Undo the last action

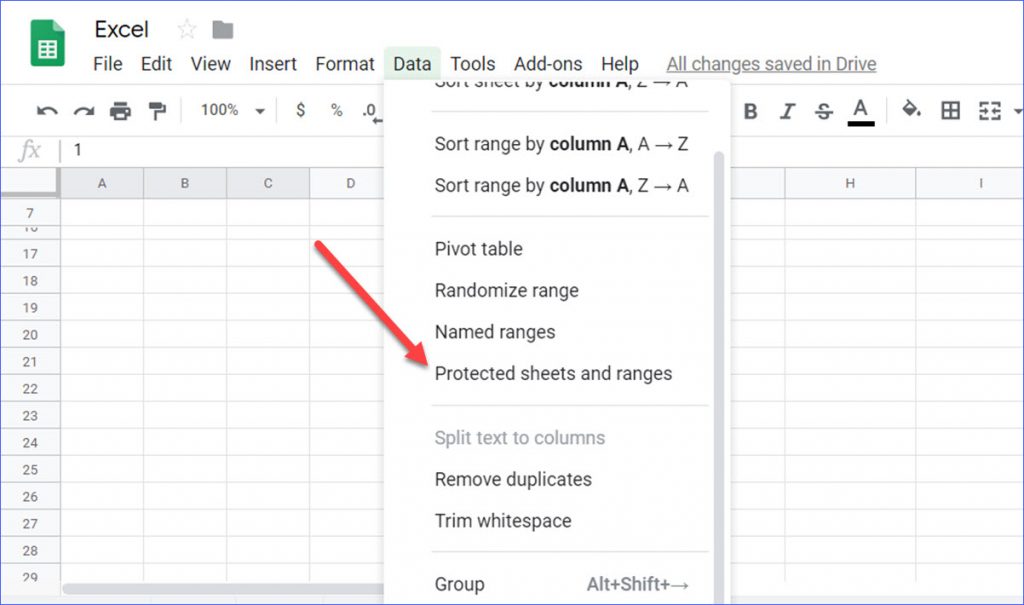(x=46, y=110)
